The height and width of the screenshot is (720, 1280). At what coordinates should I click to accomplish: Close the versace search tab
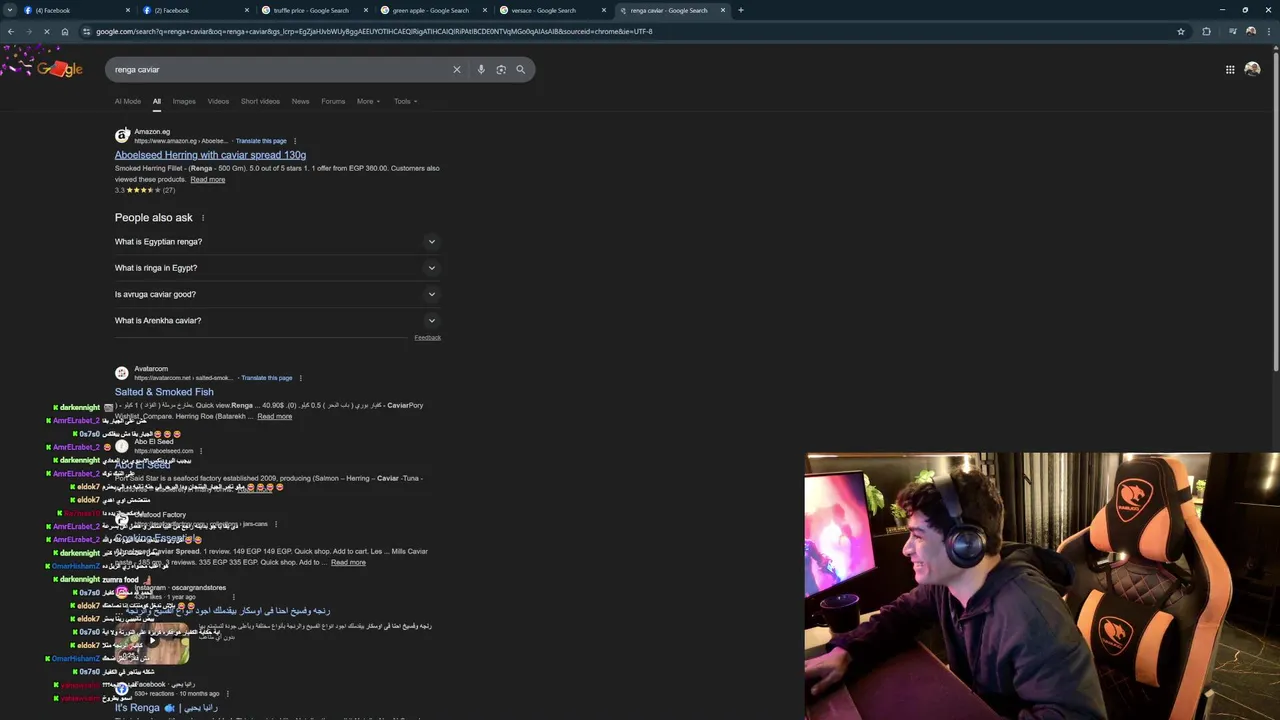[604, 10]
